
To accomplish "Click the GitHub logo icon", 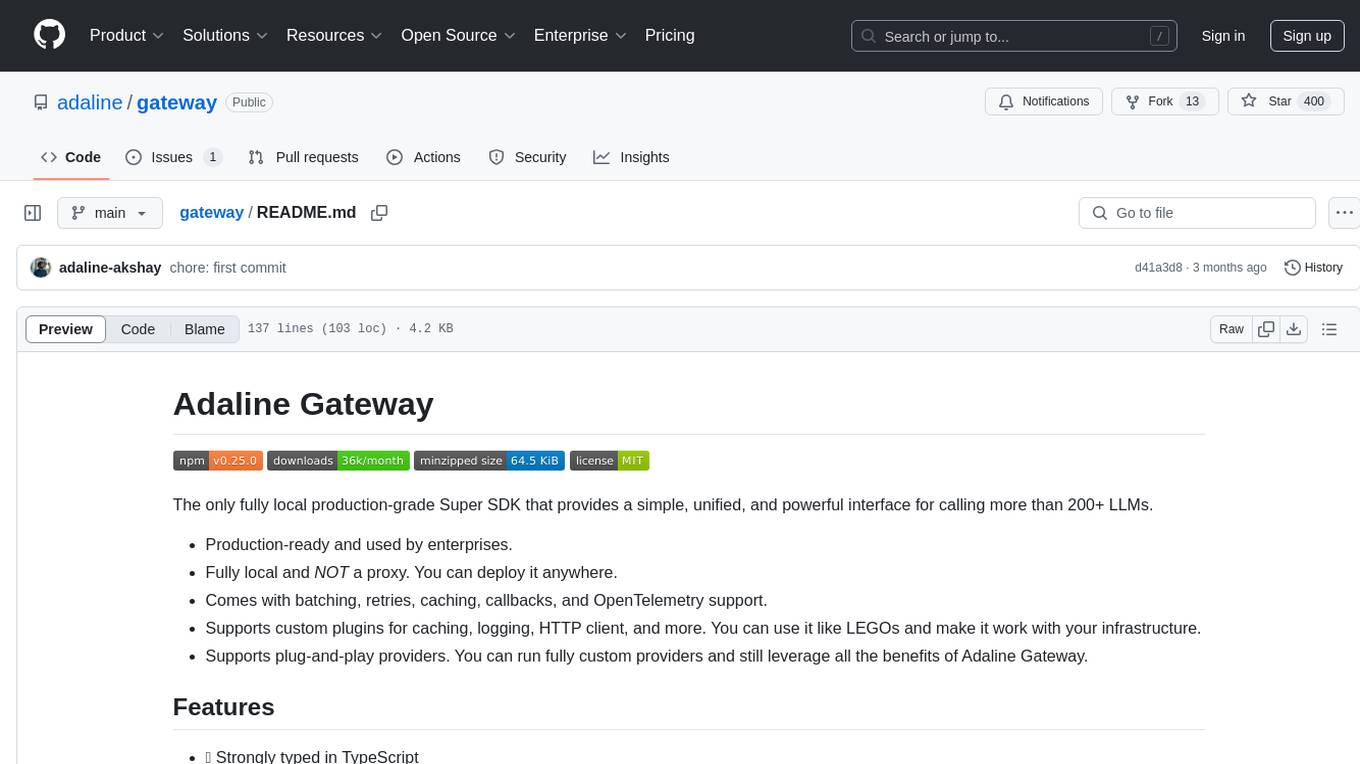I will point(49,35).
